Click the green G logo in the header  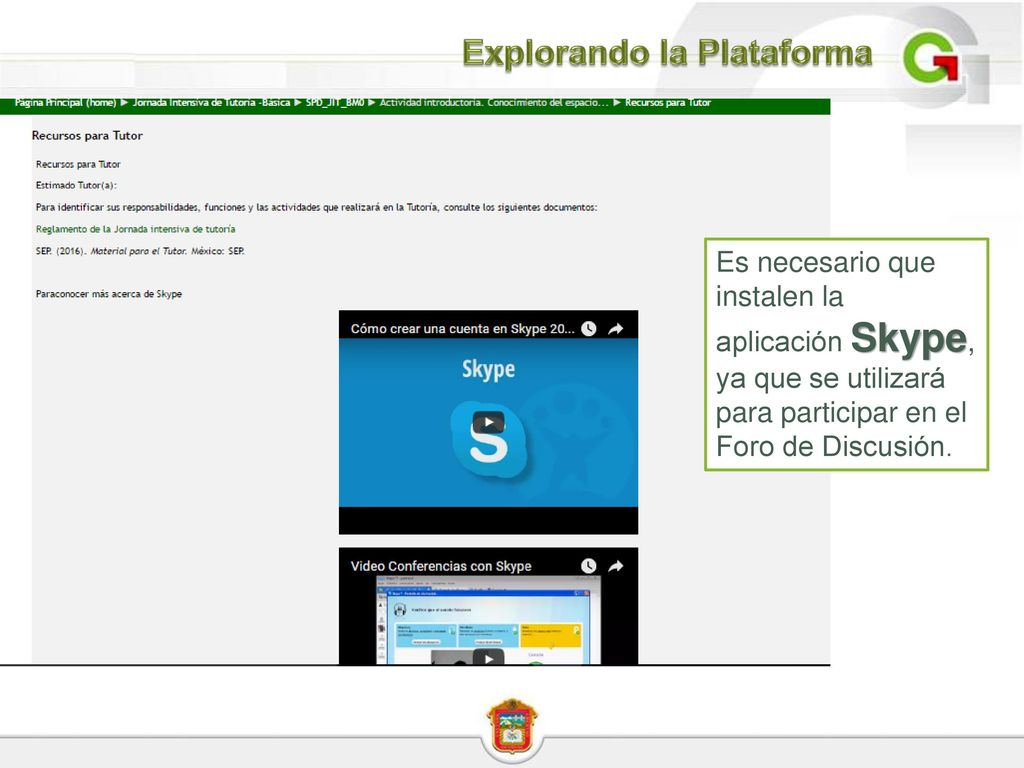click(931, 57)
